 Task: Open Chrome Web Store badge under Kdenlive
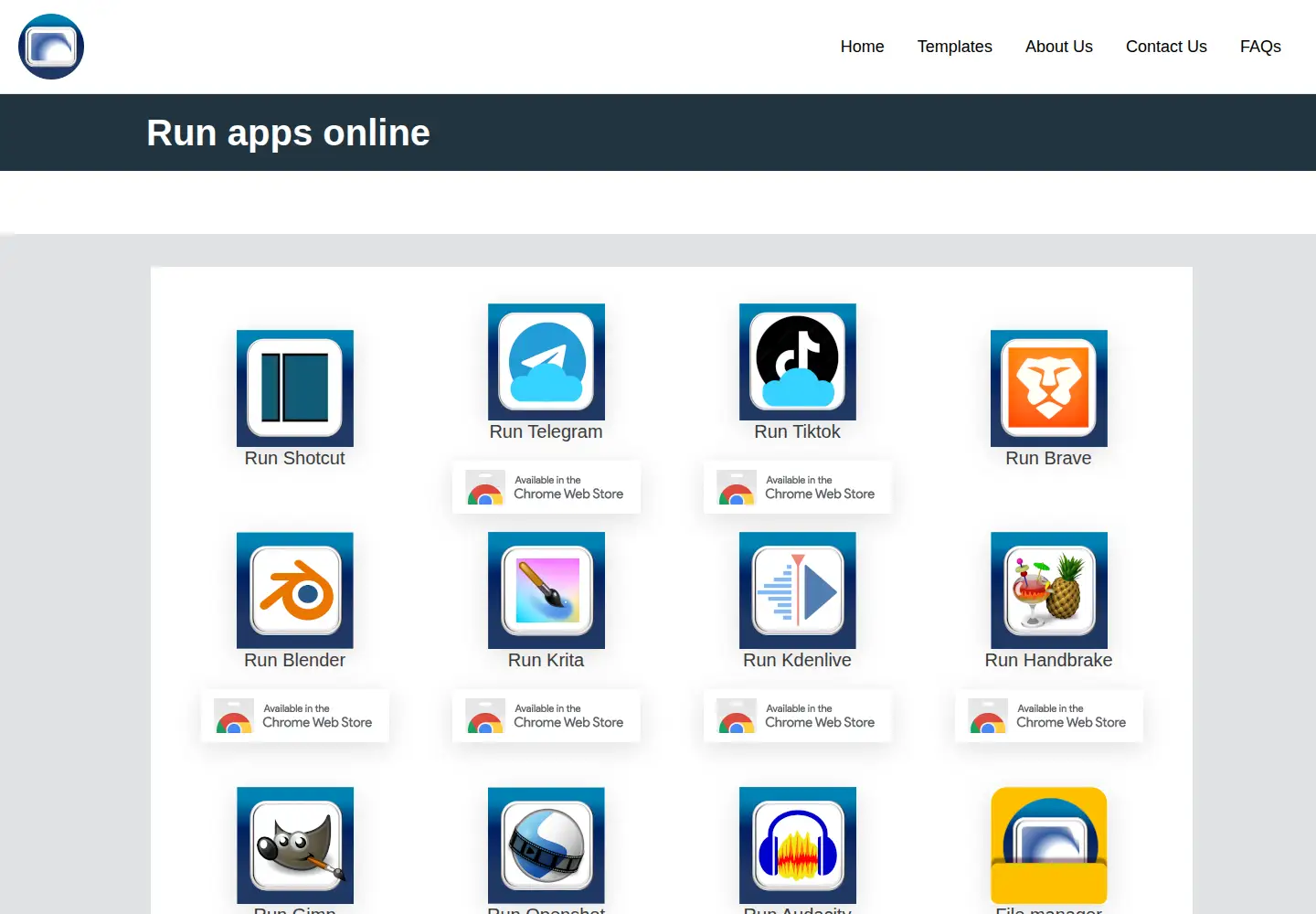click(798, 716)
